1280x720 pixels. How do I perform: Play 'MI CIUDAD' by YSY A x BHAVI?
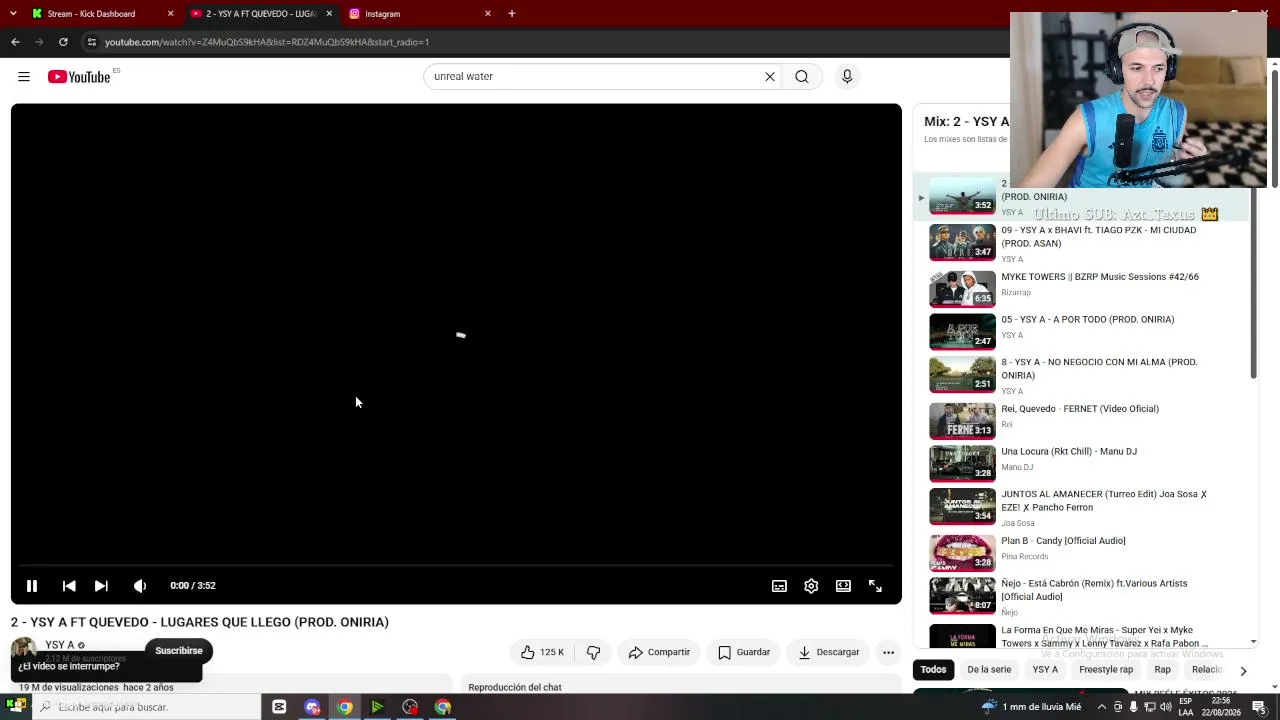(1080, 243)
